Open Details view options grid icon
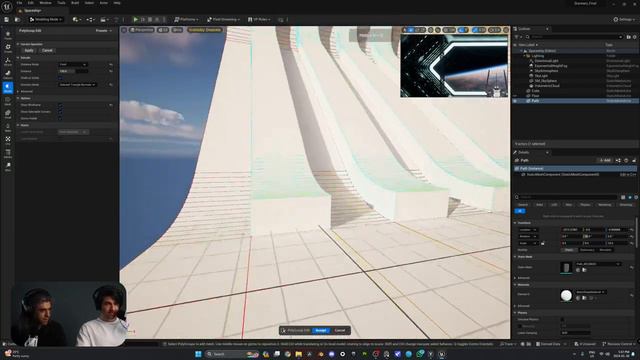This screenshot has width=640, height=360. pos(623,197)
